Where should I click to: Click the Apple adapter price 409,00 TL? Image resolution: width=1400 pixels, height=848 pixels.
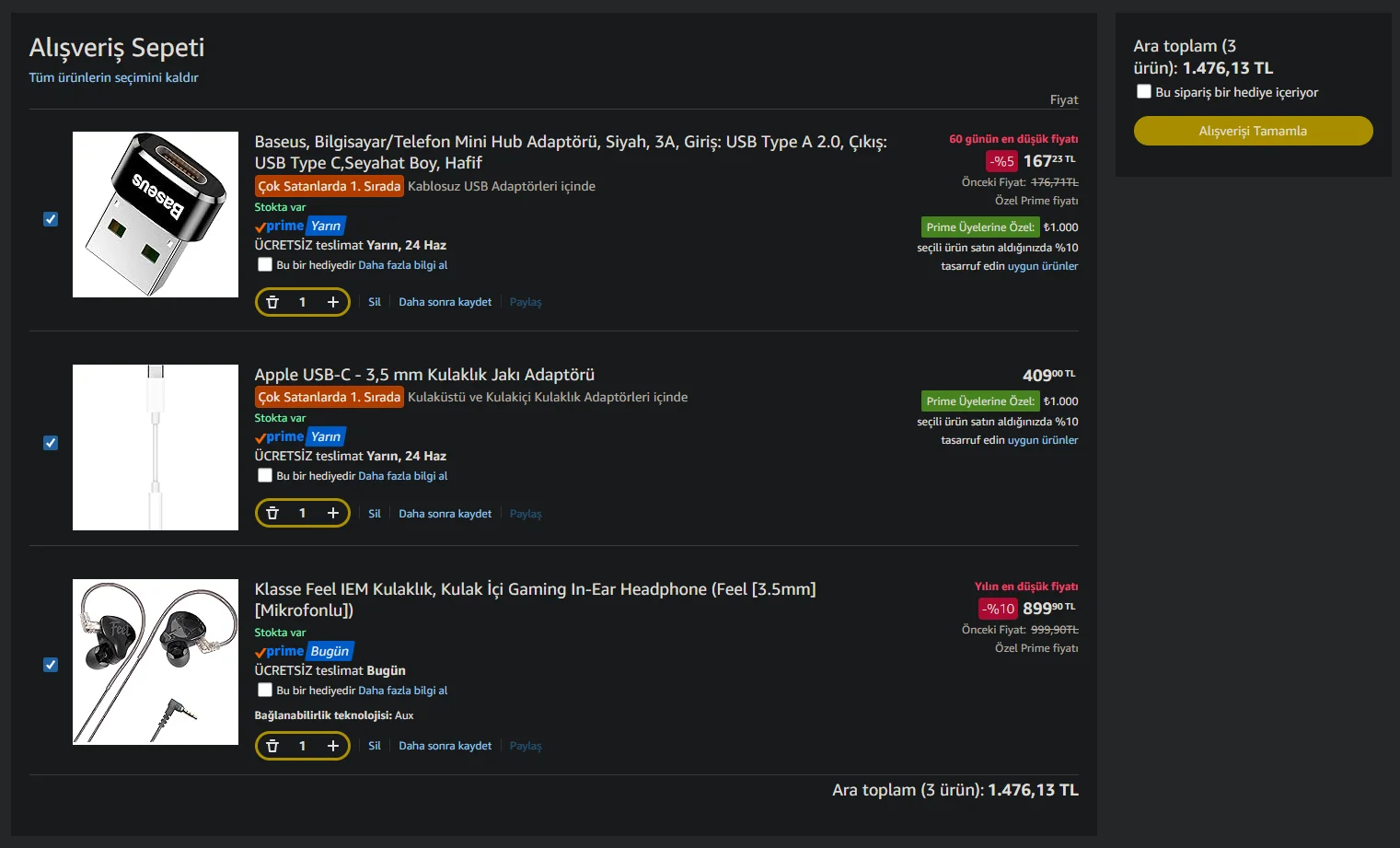(x=1049, y=375)
